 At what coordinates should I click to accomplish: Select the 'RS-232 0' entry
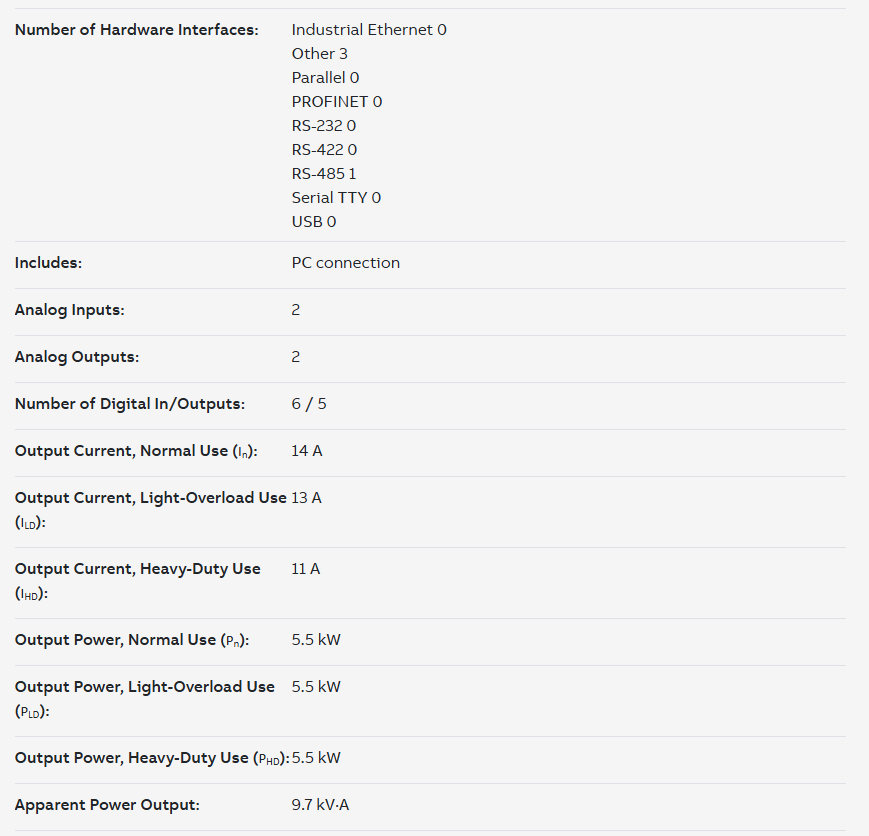click(324, 126)
